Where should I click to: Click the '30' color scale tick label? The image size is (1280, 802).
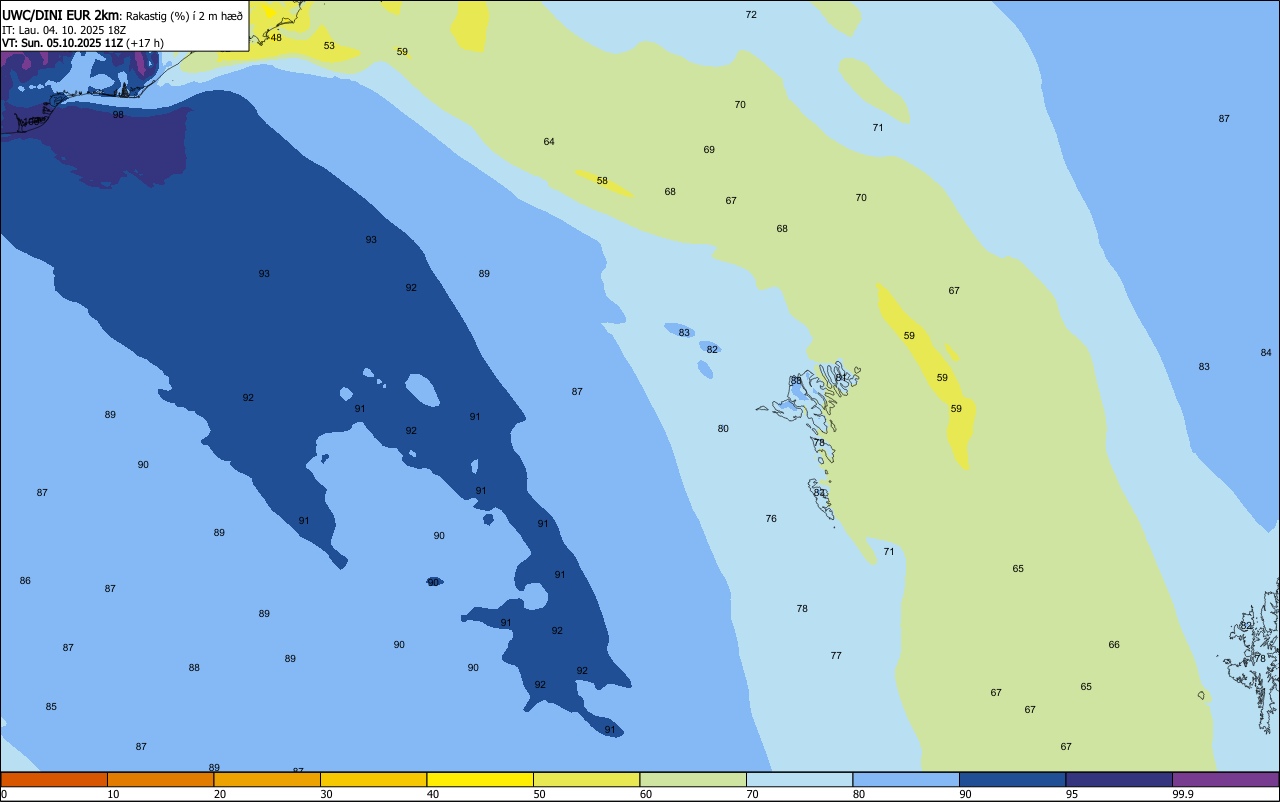point(326,794)
